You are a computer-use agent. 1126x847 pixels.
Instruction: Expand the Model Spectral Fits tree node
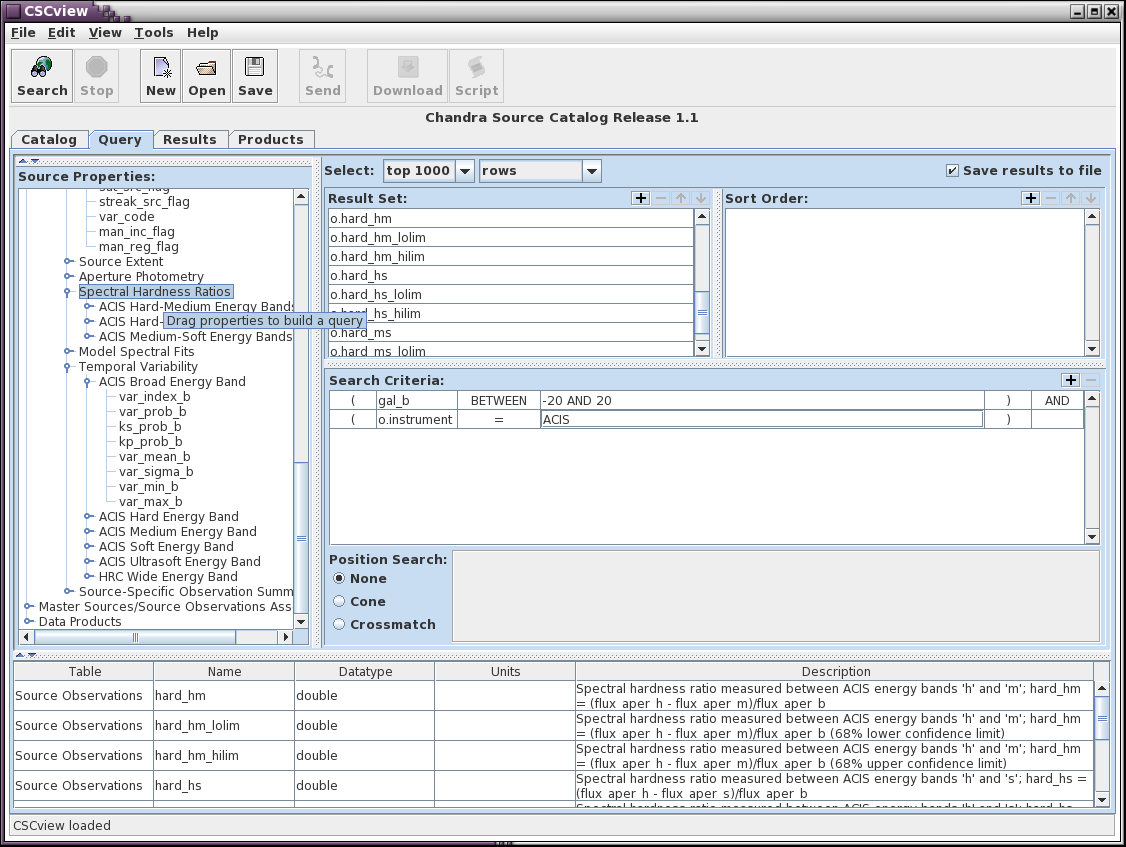pyautogui.click(x=69, y=352)
